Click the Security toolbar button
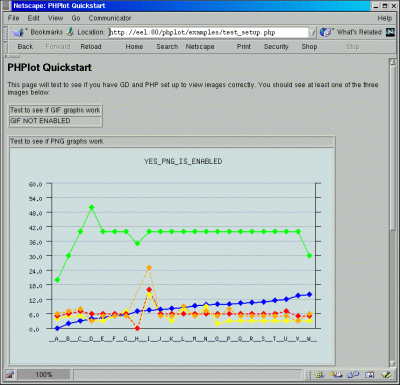Viewport: 400px width, 385px height. click(x=276, y=47)
